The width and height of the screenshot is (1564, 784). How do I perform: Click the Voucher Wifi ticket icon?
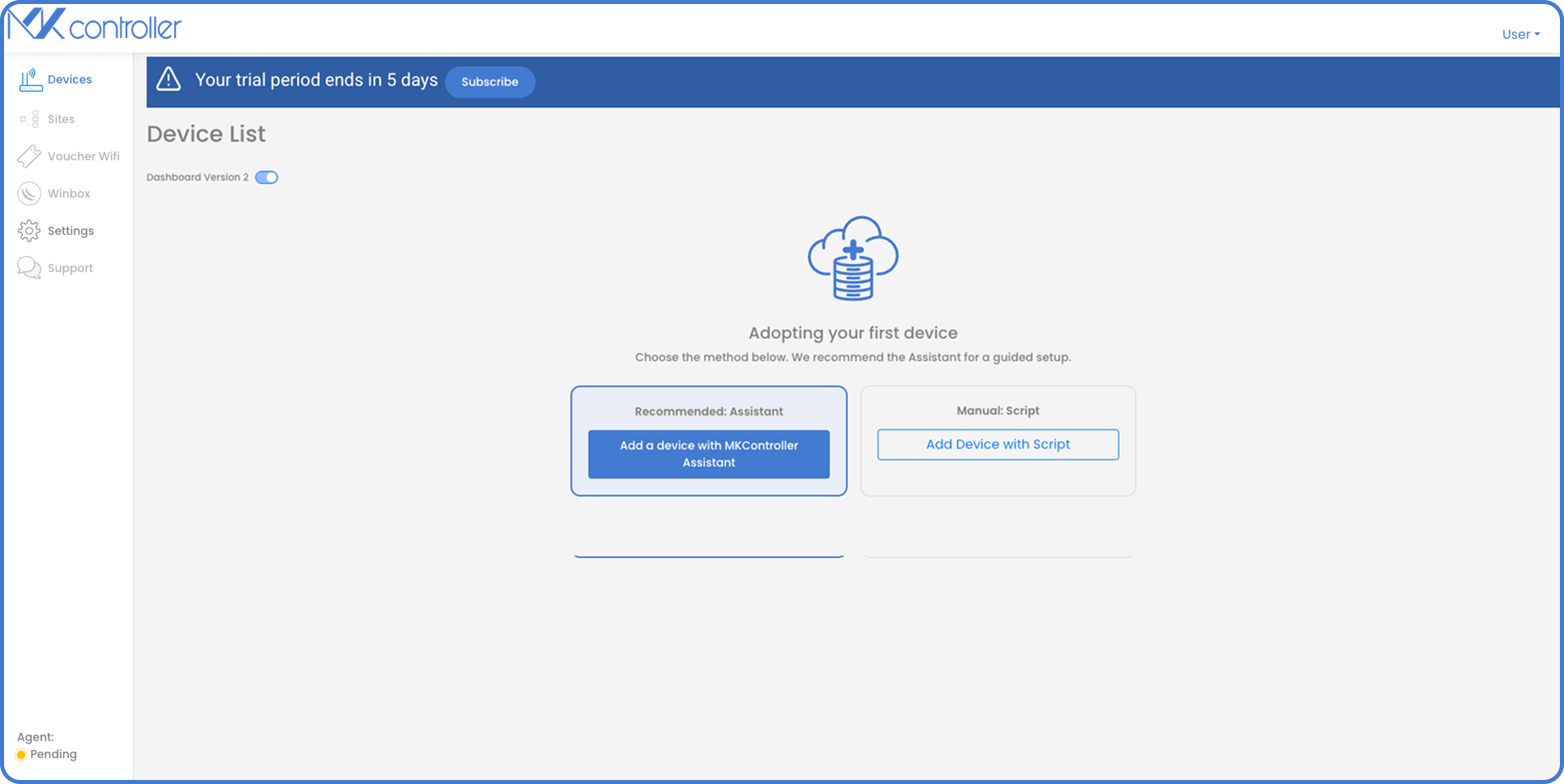point(29,156)
